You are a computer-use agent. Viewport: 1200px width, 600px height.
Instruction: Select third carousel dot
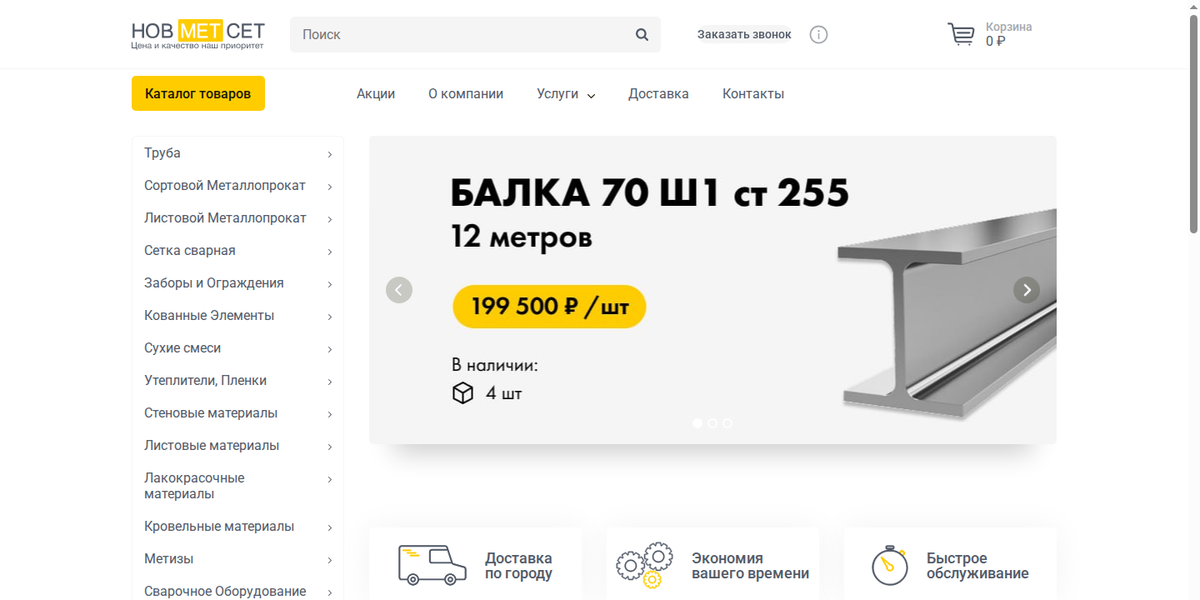727,423
